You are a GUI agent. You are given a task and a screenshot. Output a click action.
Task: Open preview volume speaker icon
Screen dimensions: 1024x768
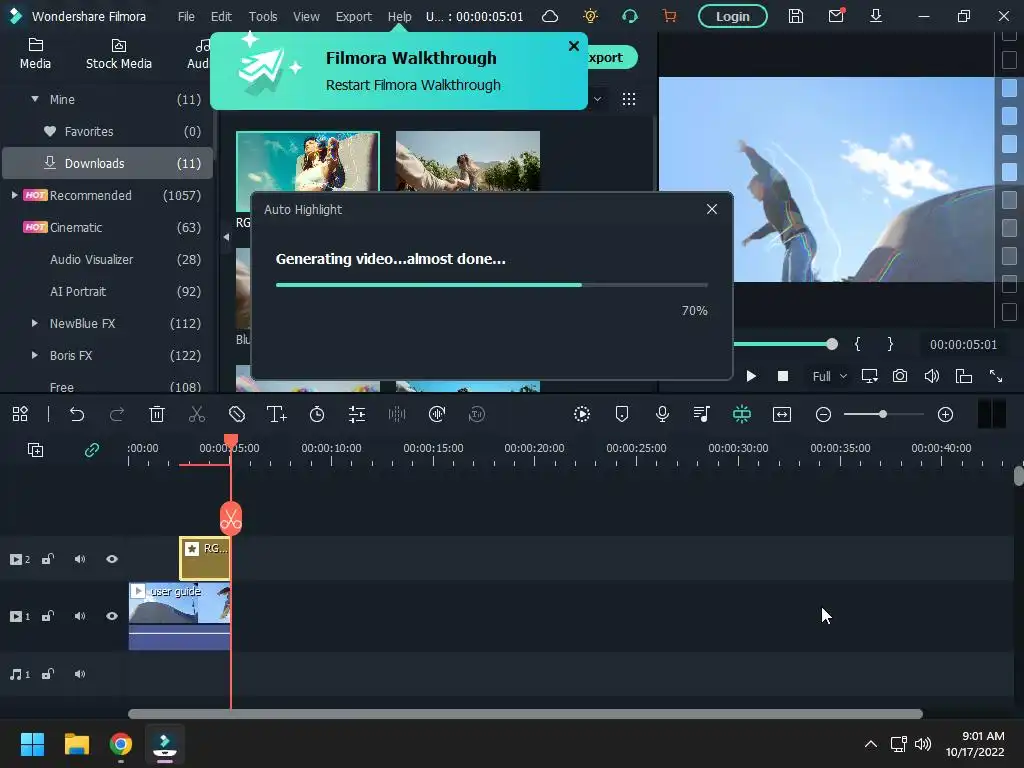[932, 376]
